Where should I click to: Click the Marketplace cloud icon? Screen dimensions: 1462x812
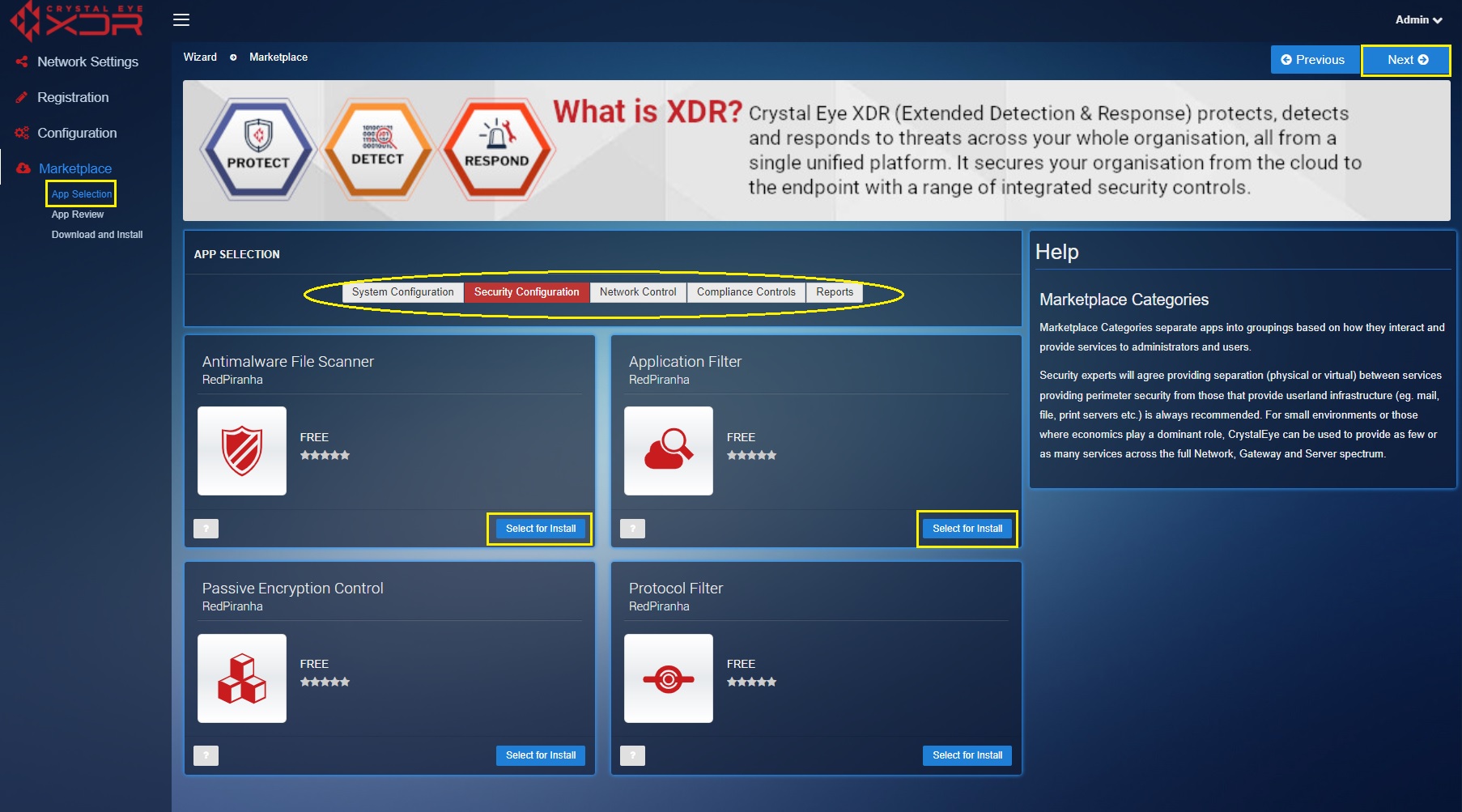point(23,168)
